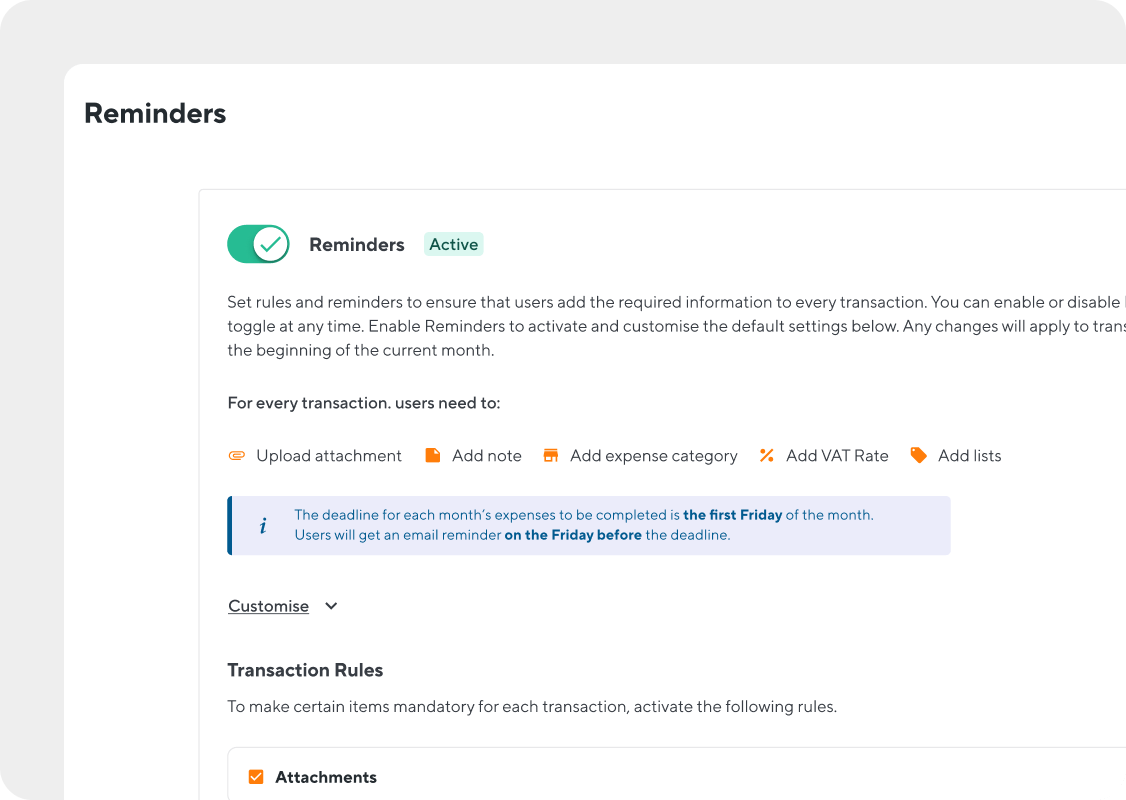
Task: Click the Reminders page title
Action: (x=155, y=113)
